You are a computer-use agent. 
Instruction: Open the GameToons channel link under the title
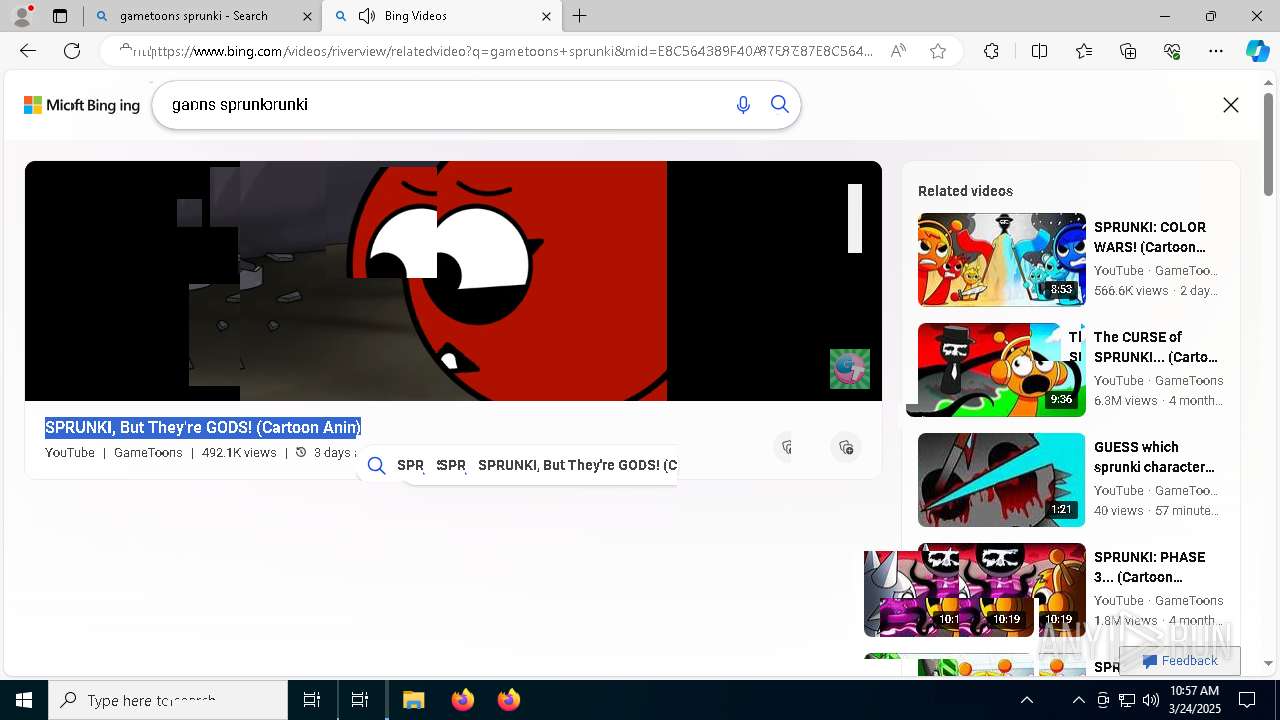coord(148,453)
